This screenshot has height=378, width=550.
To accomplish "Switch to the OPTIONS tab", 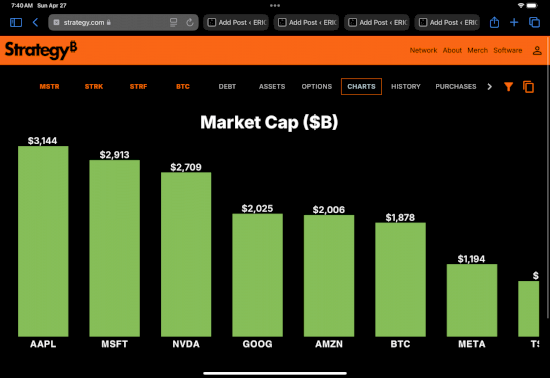I will point(317,87).
